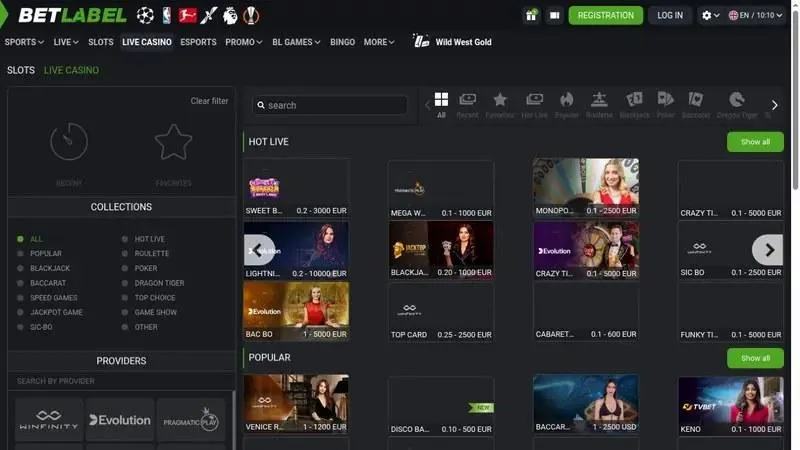
Task: Switch to the SLOTS sub-tab
Action: click(21, 70)
